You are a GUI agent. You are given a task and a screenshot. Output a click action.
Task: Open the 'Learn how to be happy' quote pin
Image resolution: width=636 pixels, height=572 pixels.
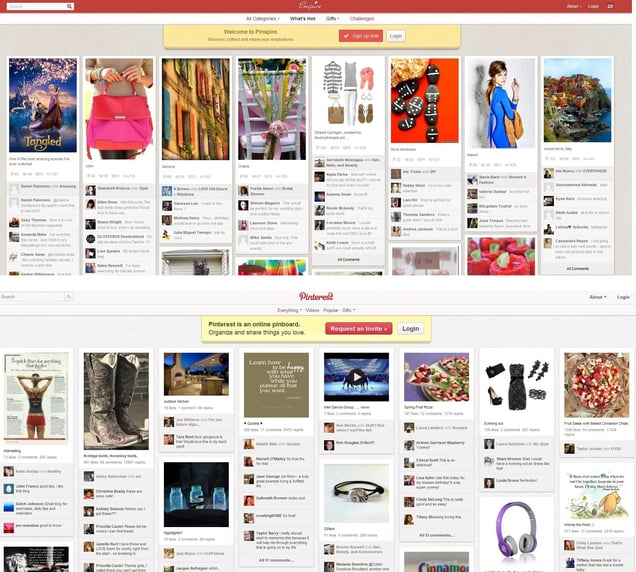[276, 385]
